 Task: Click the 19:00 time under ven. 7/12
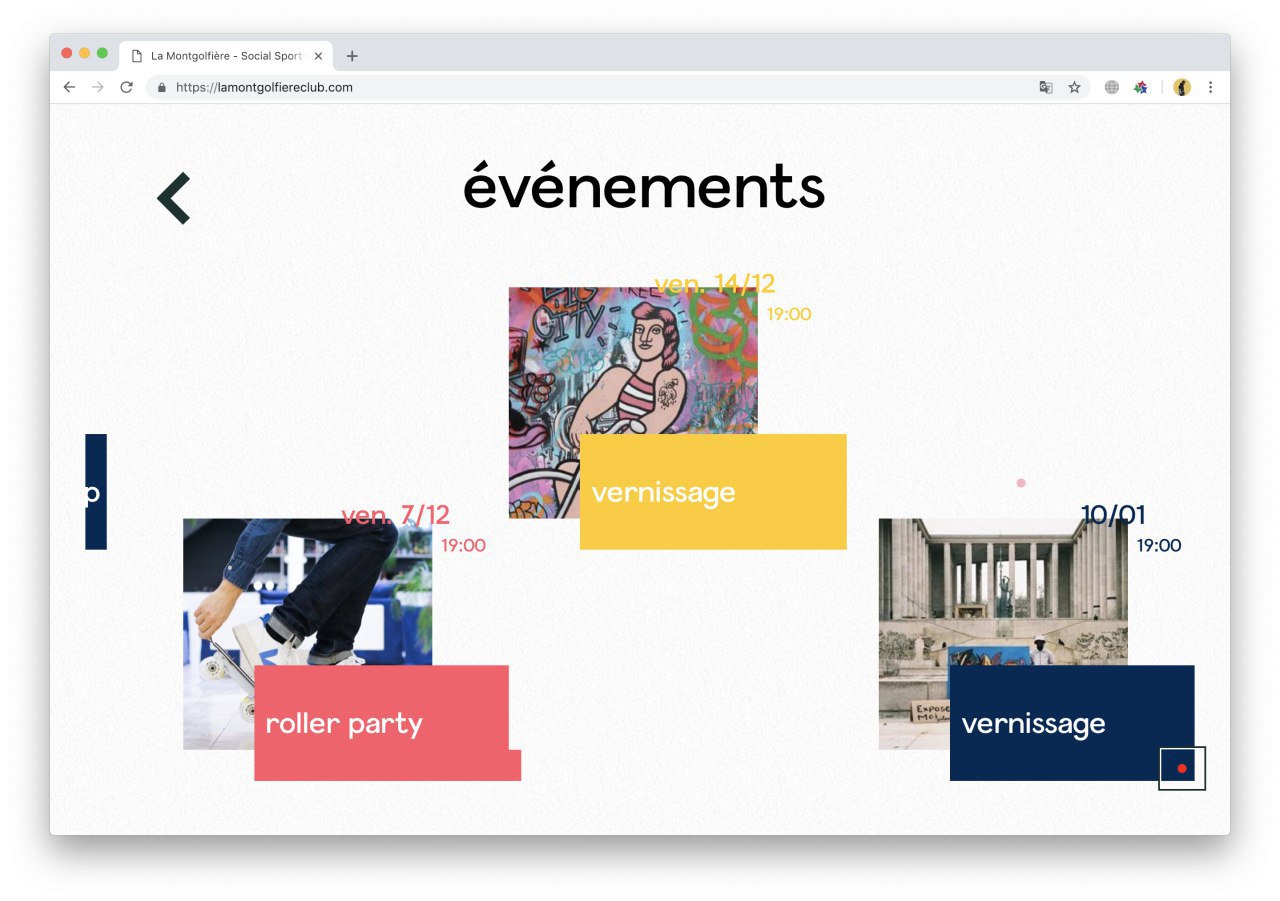(464, 545)
